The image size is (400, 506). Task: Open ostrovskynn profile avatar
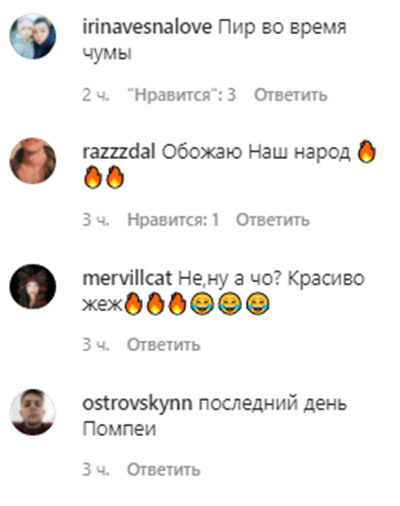[x=33, y=412]
